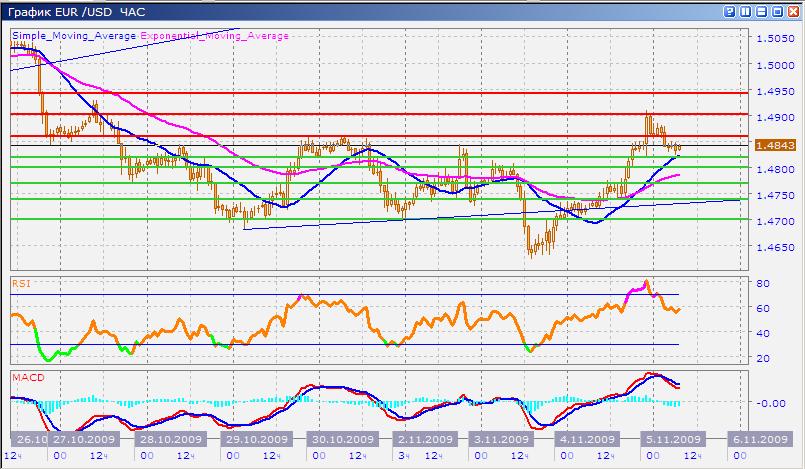Click the MACD indicator panel label

coord(25,378)
